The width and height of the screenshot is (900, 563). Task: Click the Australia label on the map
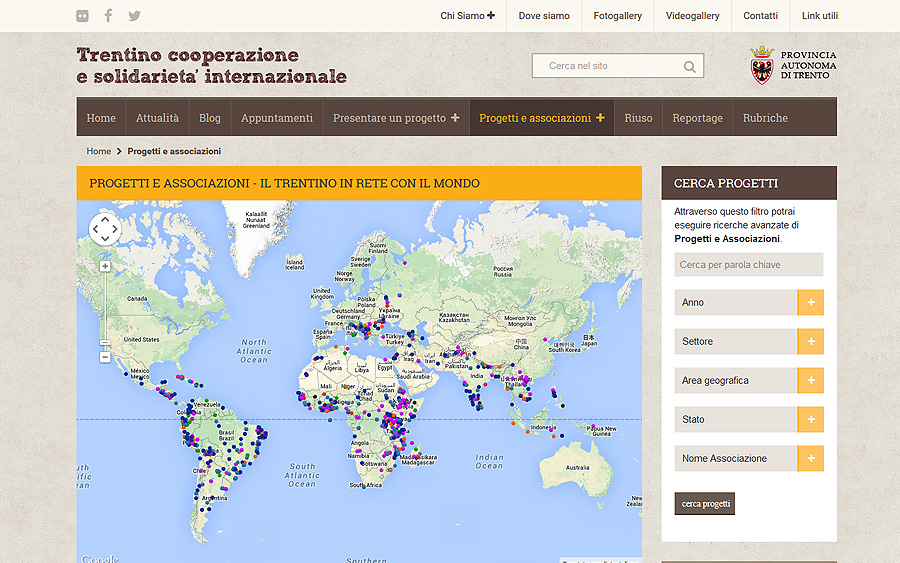577,467
